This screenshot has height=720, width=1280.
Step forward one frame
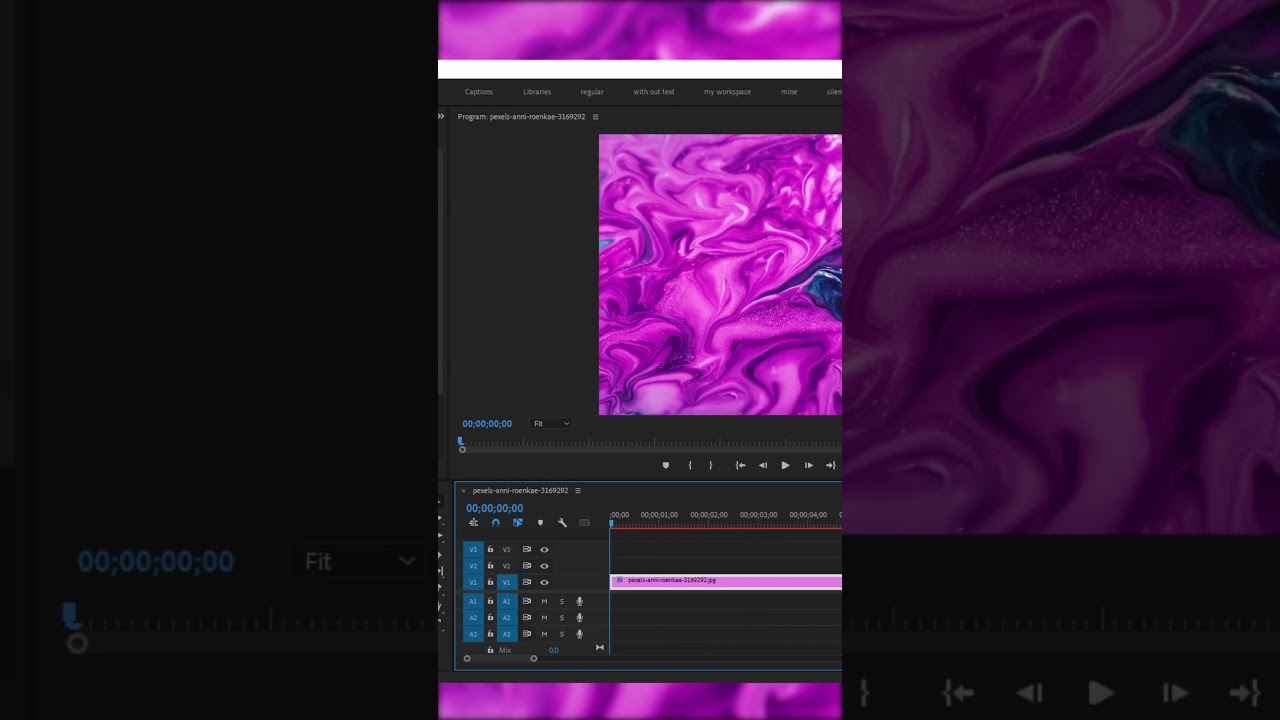(x=808, y=465)
